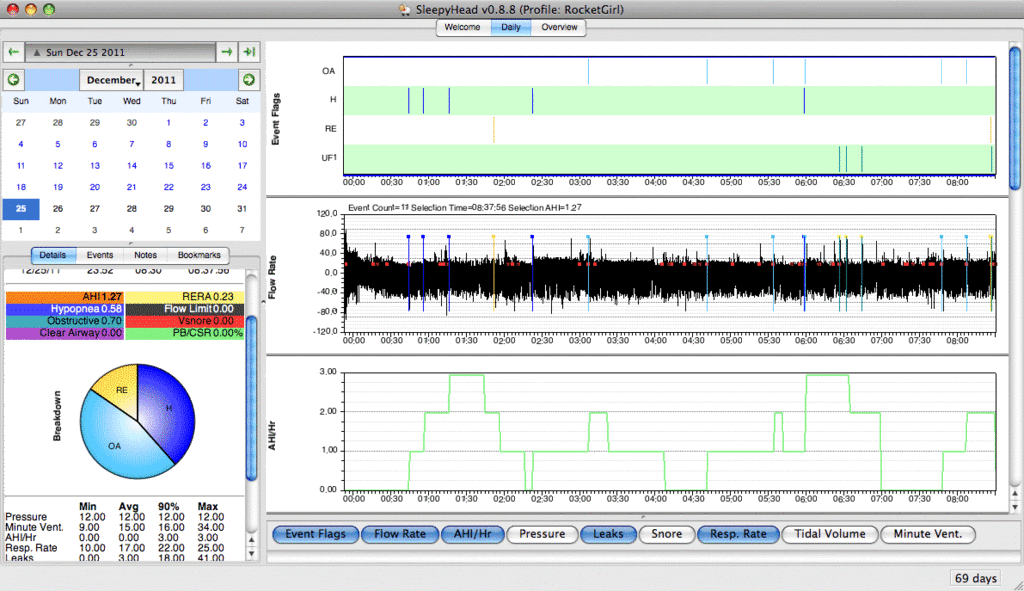Viewport: 1024px width, 591px height.
Task: Click the Pressure row in statistics table
Action: [115, 517]
